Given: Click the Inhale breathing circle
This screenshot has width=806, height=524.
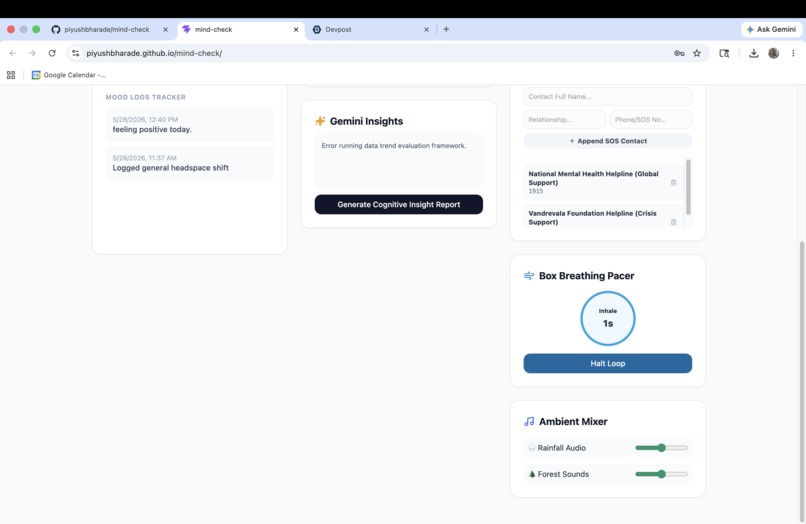Looking at the screenshot, I should pos(608,318).
